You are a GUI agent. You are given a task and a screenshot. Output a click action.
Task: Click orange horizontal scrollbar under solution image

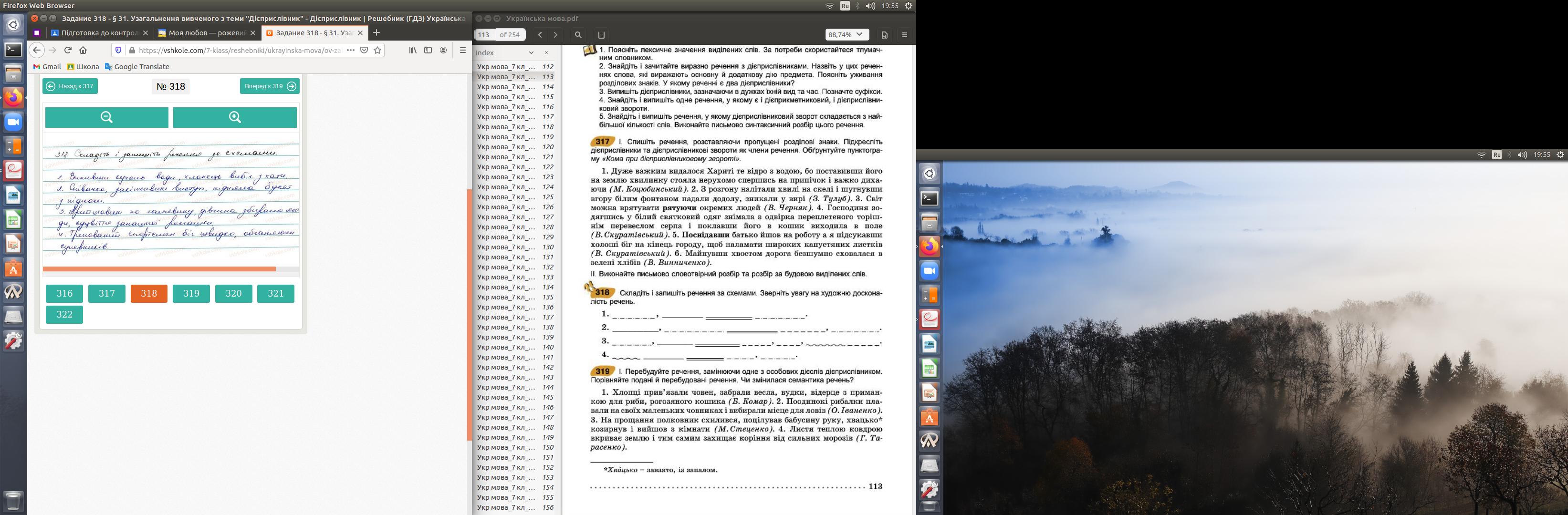click(159, 269)
